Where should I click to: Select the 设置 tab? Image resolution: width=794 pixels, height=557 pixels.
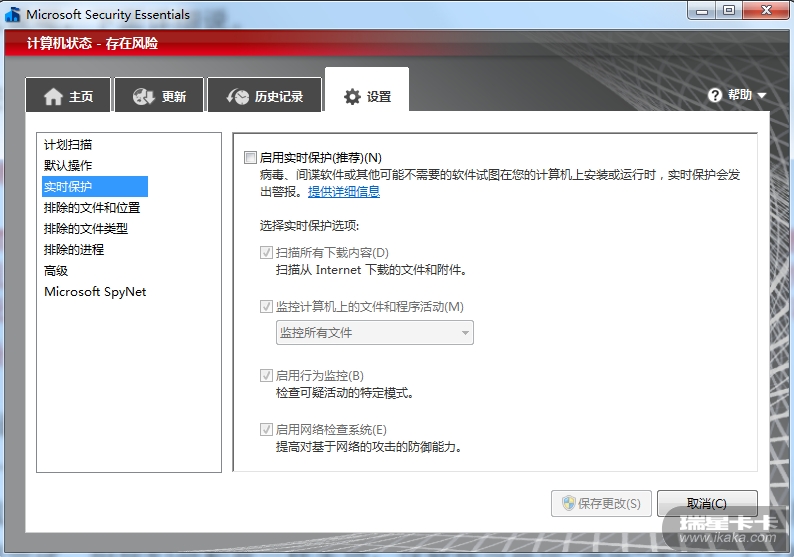tap(367, 90)
